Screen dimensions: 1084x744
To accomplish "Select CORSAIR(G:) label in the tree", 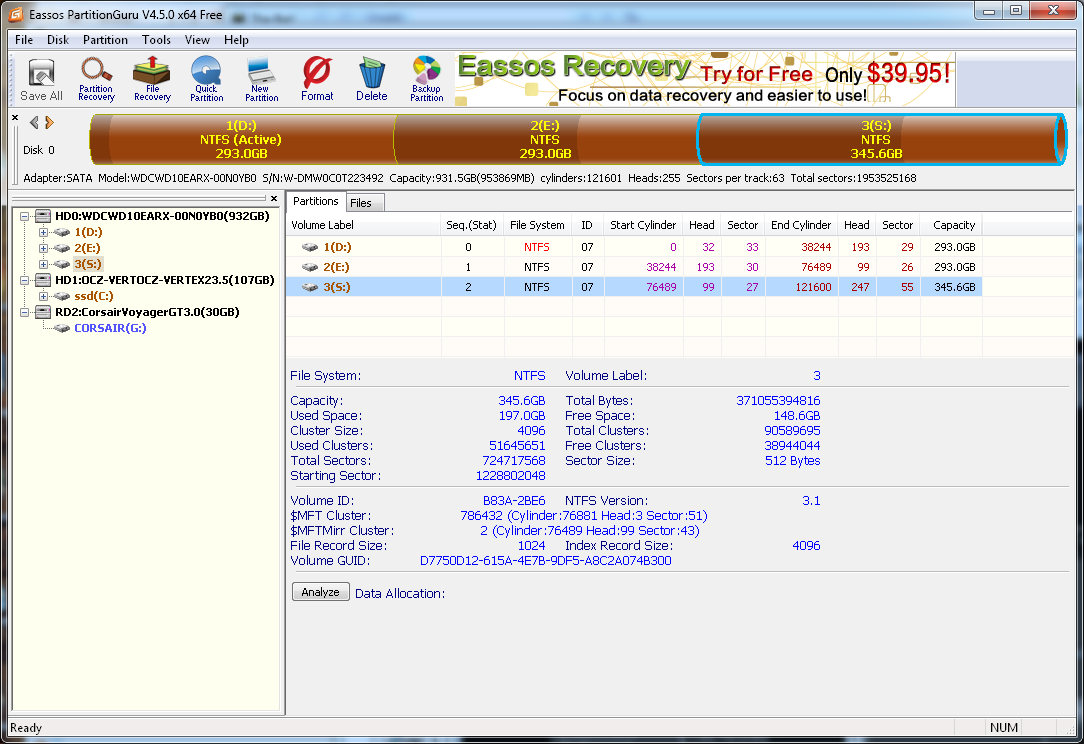I will (x=110, y=328).
